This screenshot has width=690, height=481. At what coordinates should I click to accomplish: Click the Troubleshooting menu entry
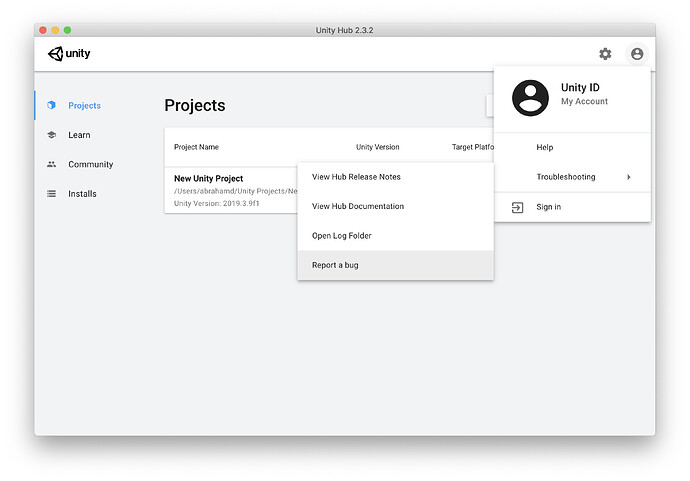tap(572, 177)
